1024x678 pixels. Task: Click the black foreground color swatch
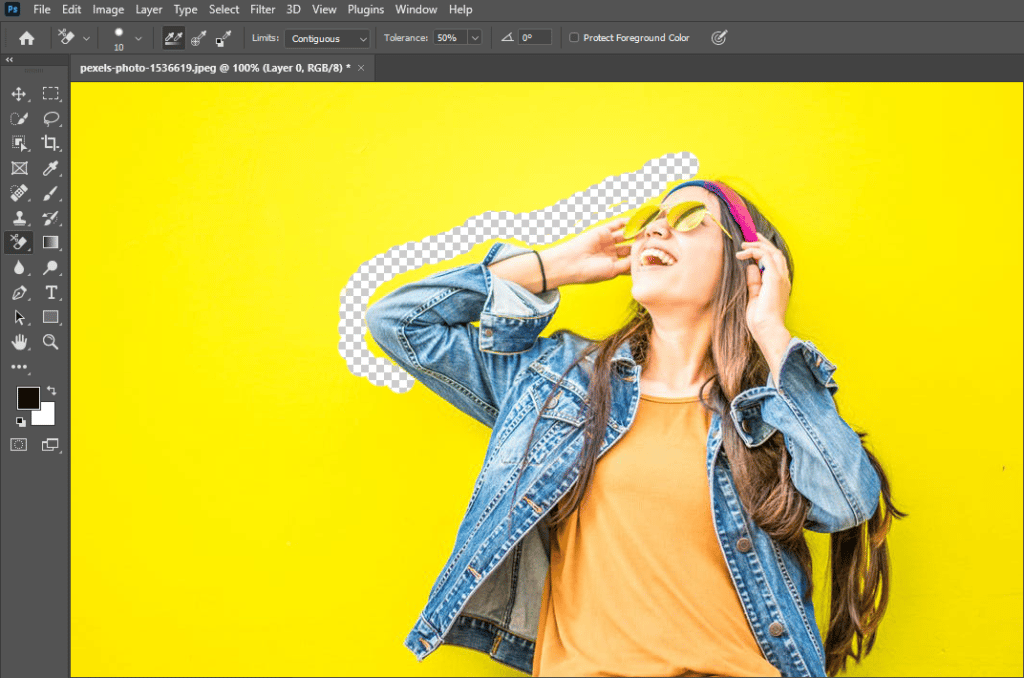click(x=27, y=398)
